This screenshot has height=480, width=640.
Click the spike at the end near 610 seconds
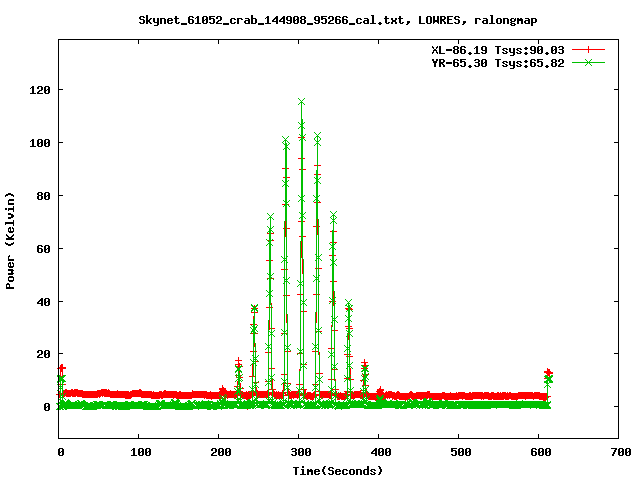[x=548, y=374]
